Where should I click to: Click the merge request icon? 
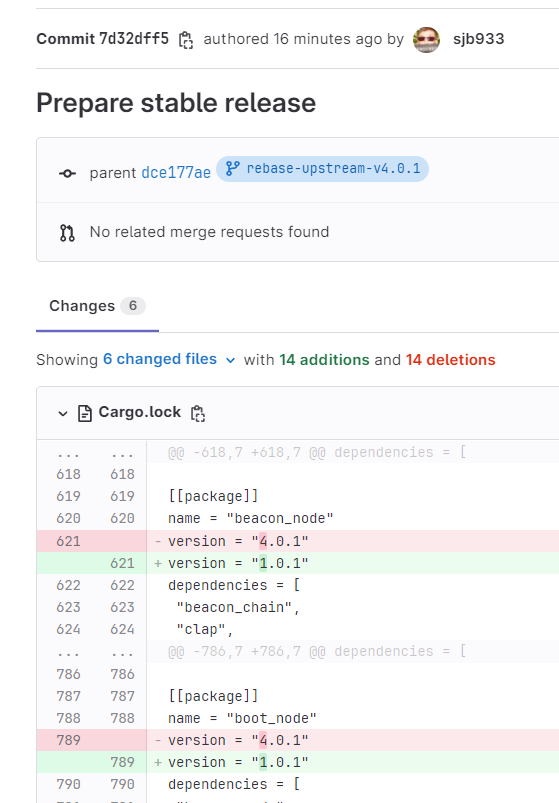pyautogui.click(x=67, y=233)
